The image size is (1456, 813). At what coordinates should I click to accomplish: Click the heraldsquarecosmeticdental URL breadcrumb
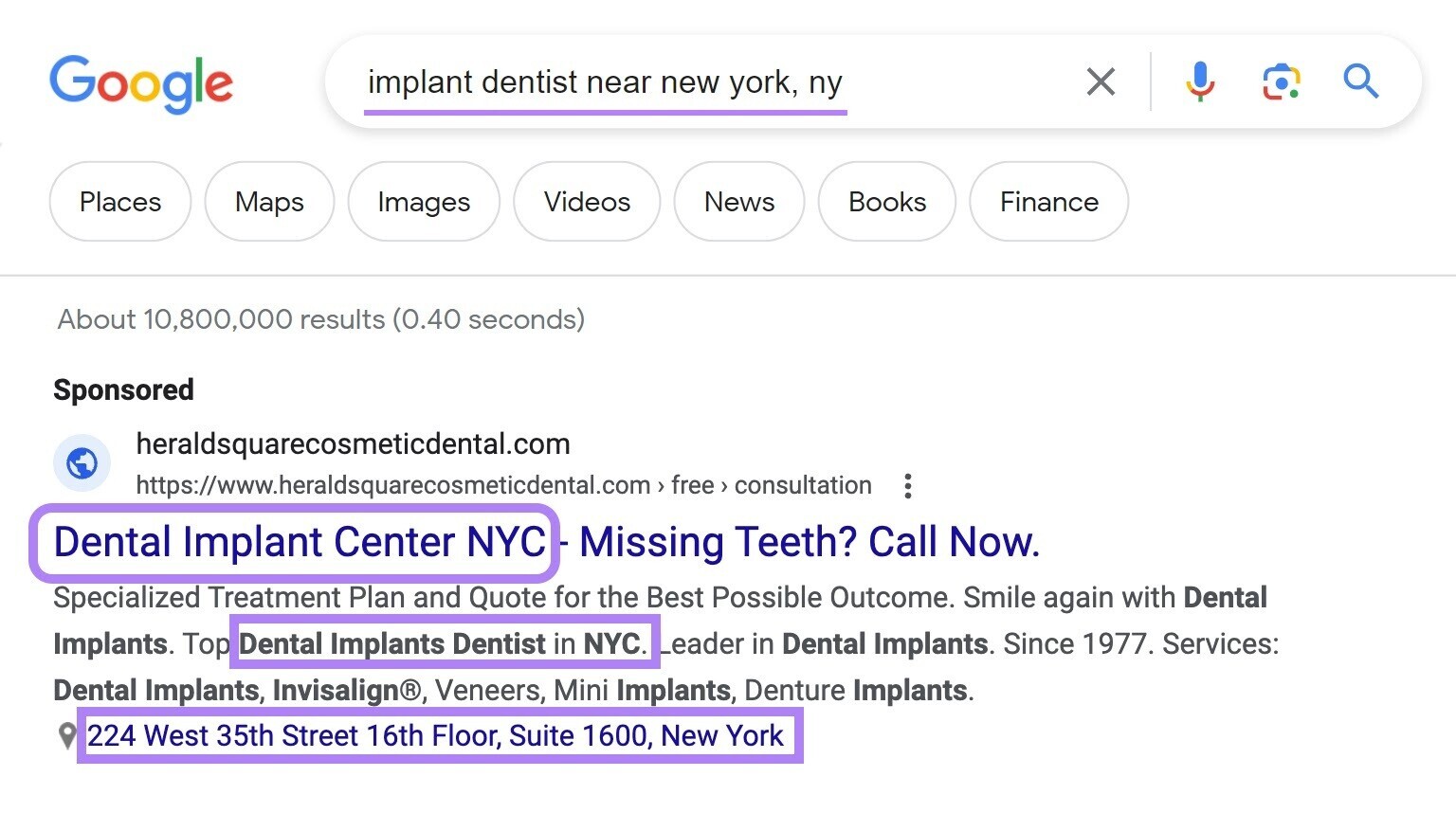(503, 486)
